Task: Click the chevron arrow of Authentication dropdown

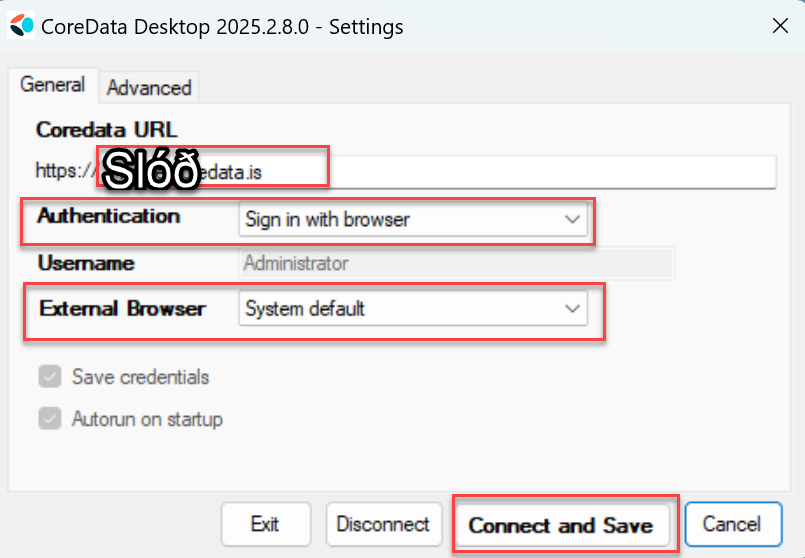Action: pyautogui.click(x=572, y=219)
